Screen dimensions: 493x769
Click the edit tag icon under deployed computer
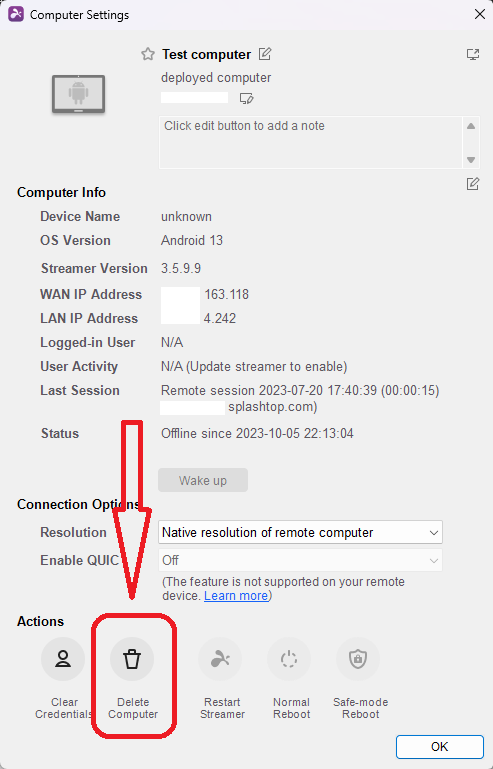click(246, 99)
